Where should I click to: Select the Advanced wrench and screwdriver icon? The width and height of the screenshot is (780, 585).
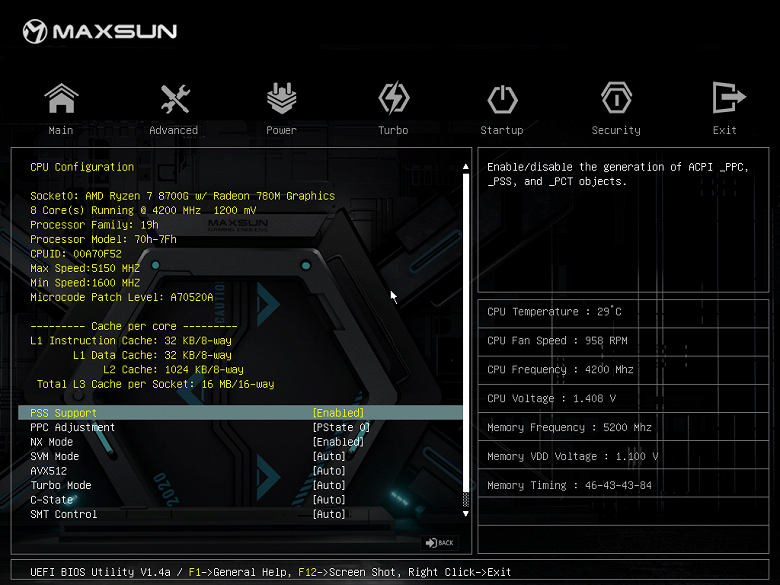174,99
